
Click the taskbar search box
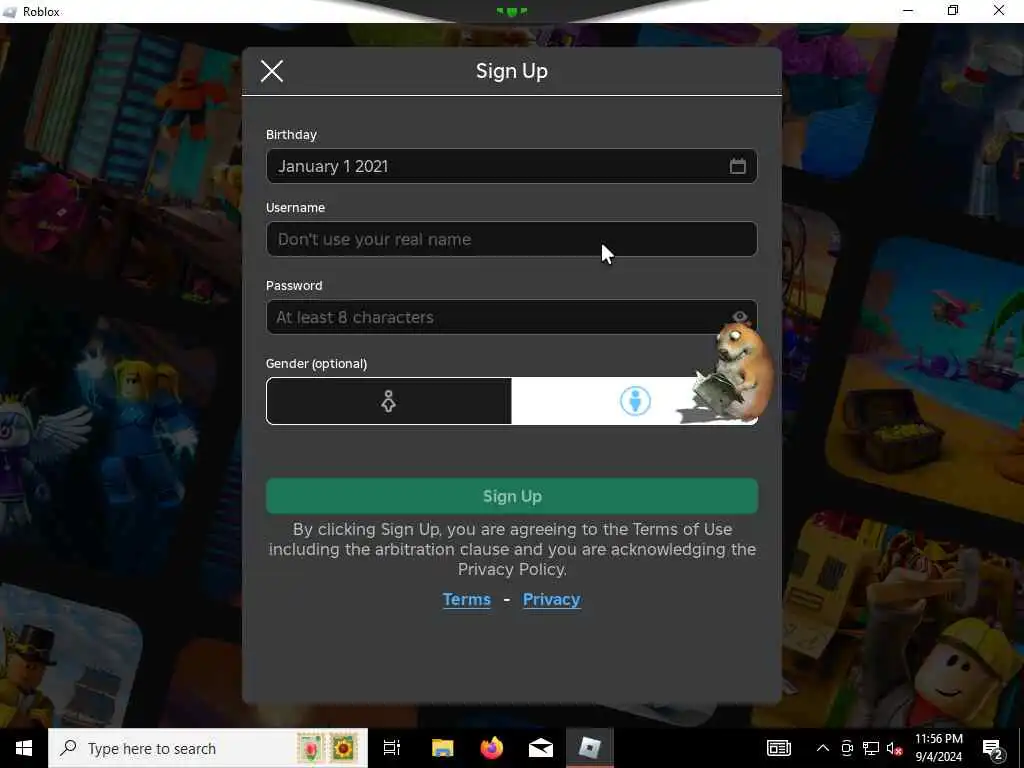coord(208,748)
